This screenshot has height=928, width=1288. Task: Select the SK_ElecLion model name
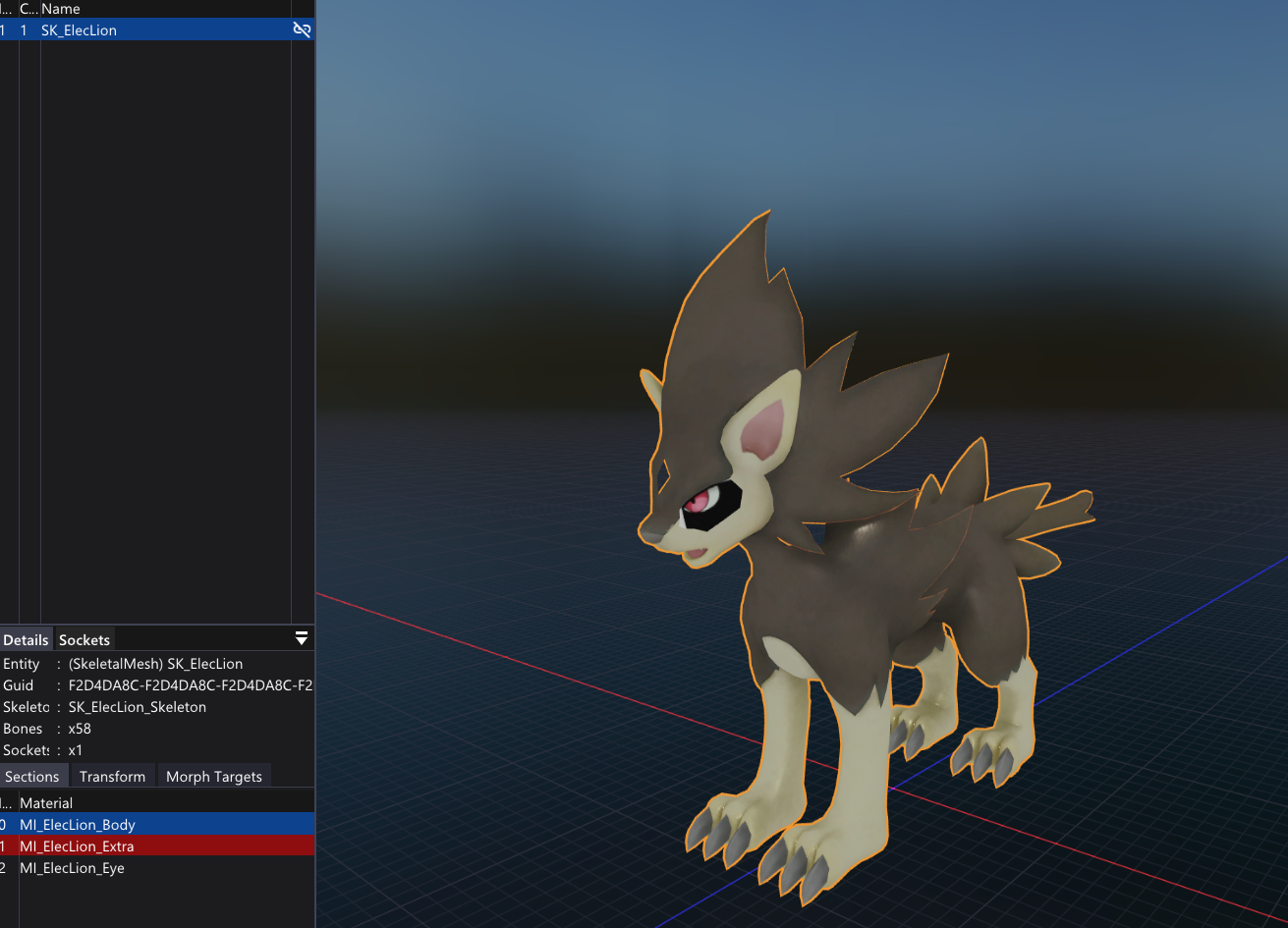click(79, 30)
